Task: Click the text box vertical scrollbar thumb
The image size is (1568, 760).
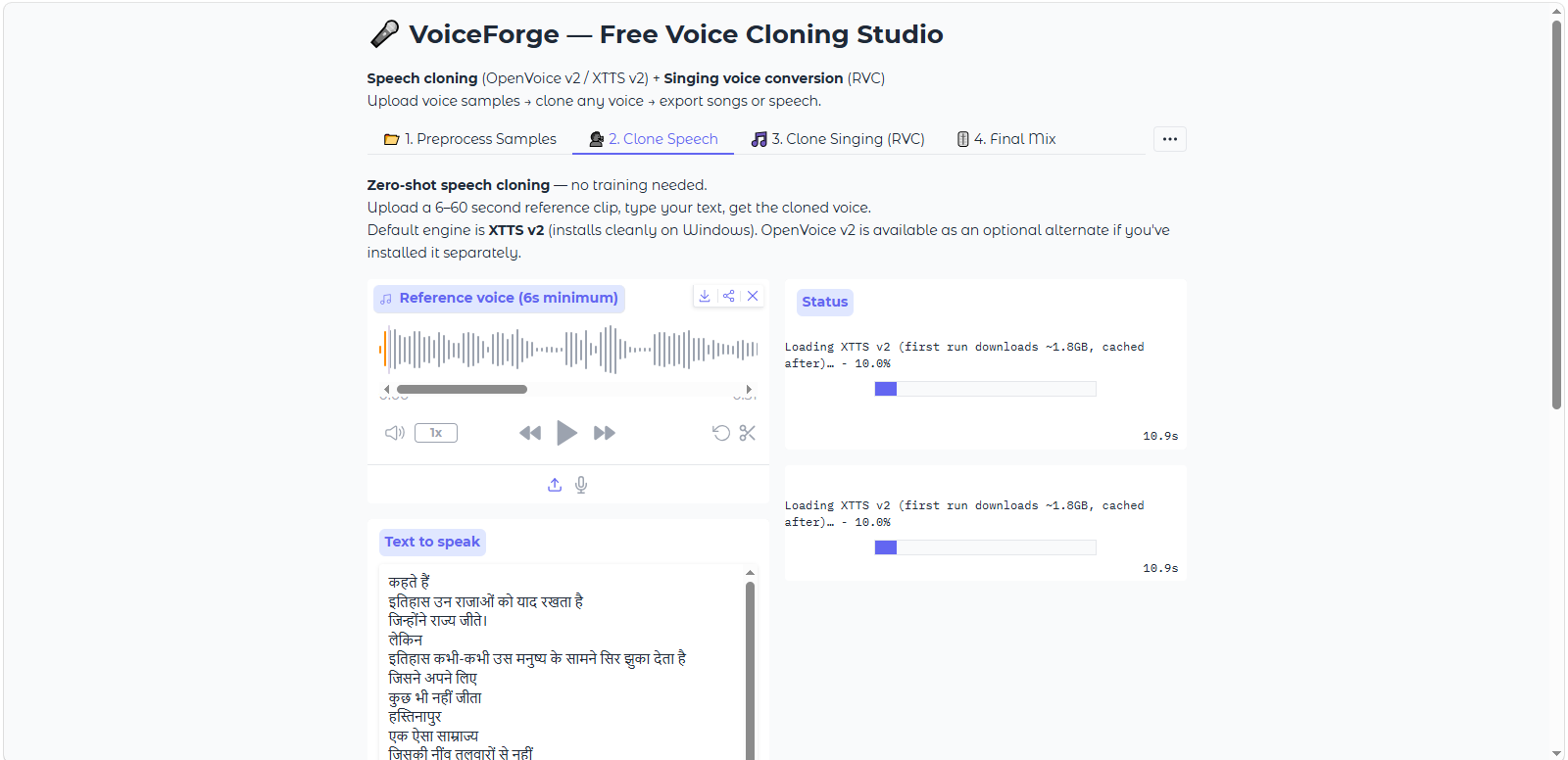Action: (x=750, y=671)
